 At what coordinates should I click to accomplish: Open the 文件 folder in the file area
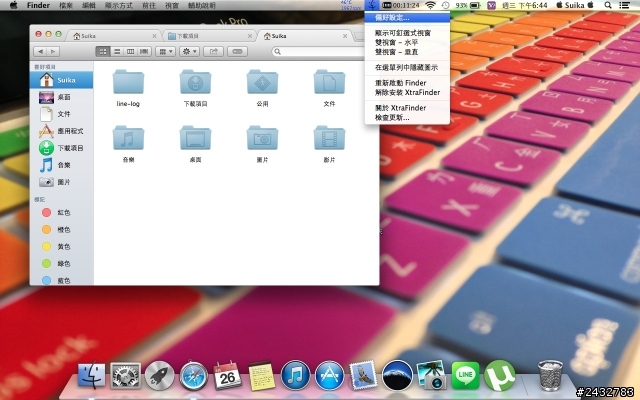[329, 82]
